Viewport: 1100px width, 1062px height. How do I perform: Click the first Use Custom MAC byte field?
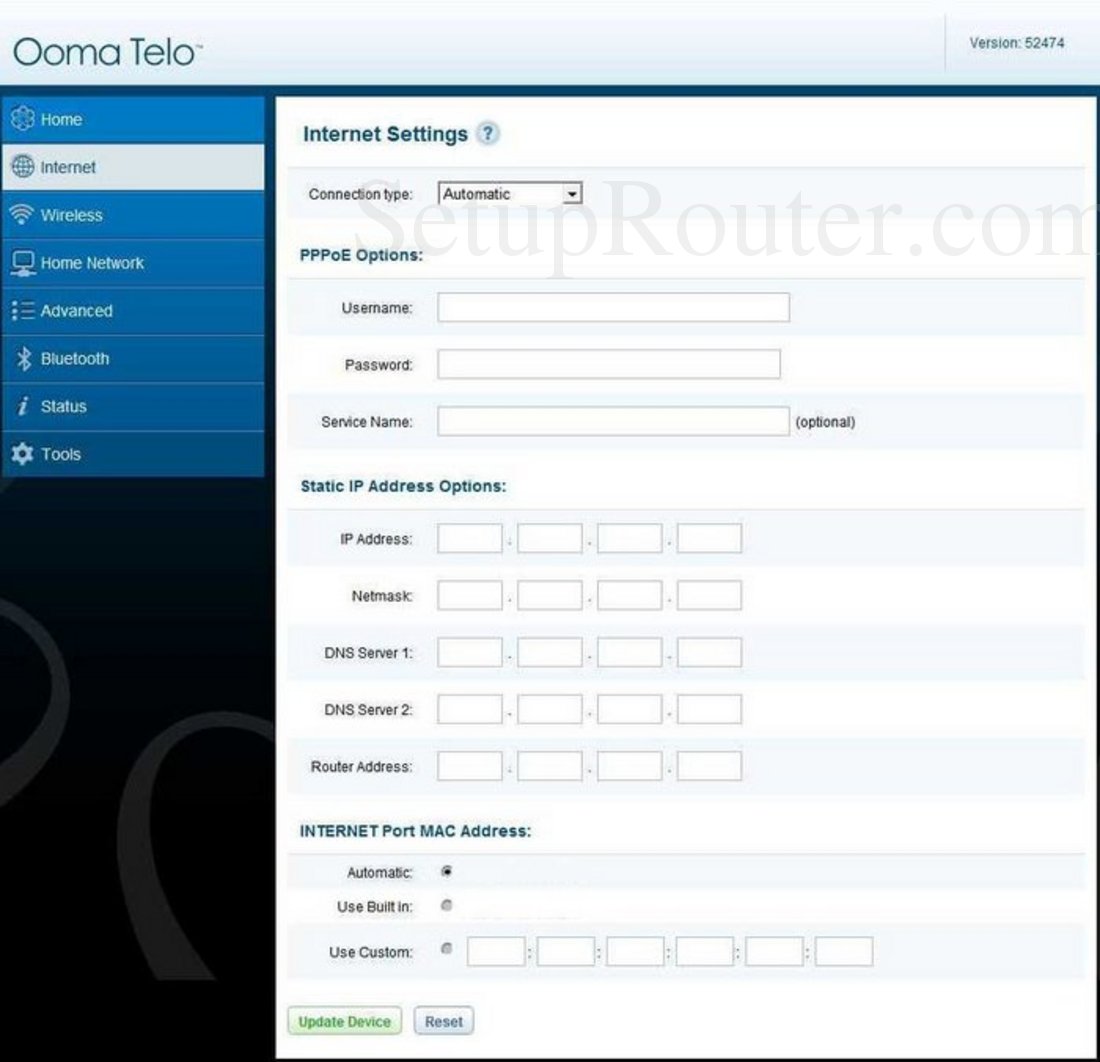click(496, 951)
